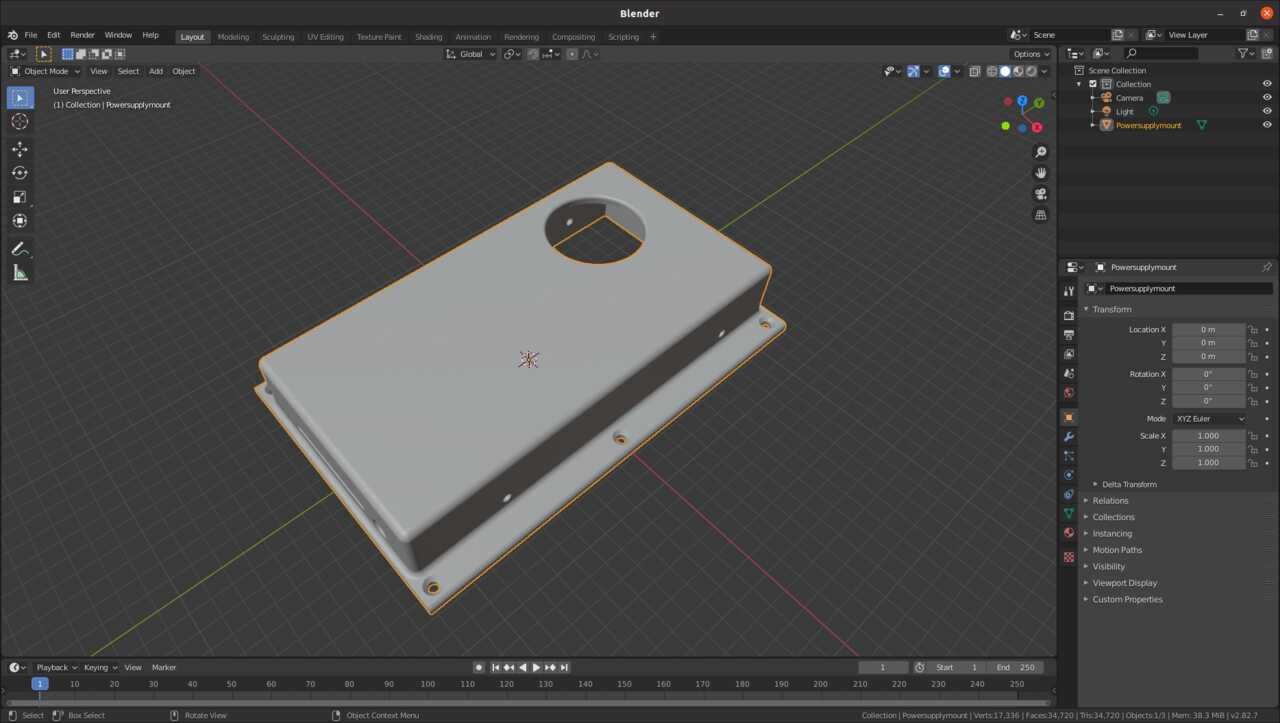
Task: Select the Rotate tool in toolbar
Action: pyautogui.click(x=20, y=173)
